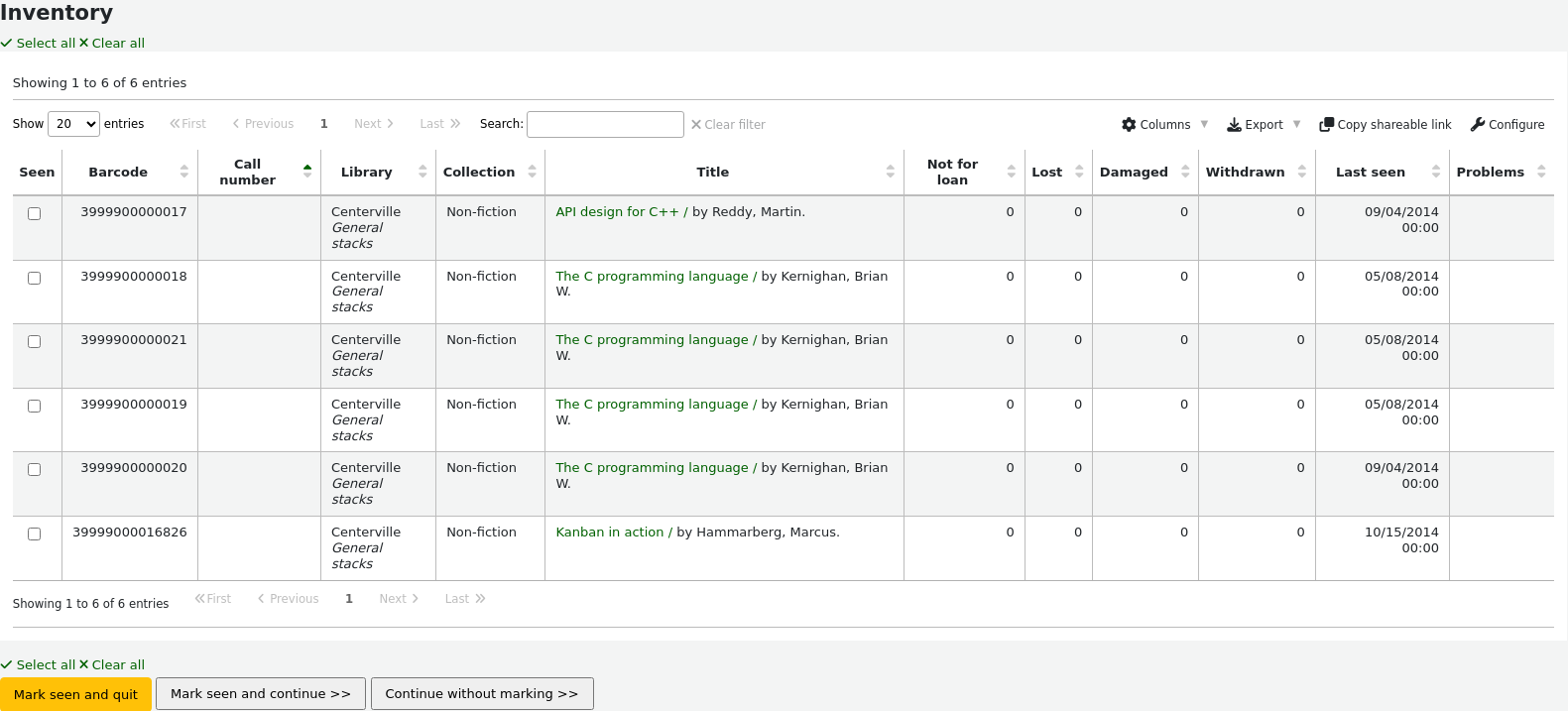Go to Next page in bottom pagination
This screenshot has height=711, width=1568.
(x=399, y=599)
